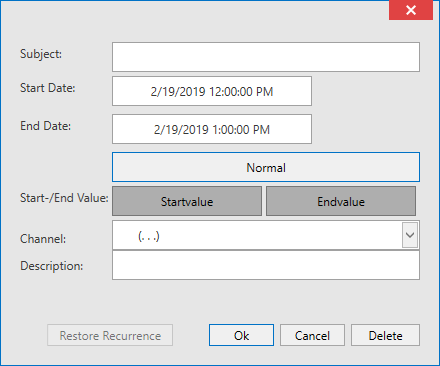
Task: Click the Normal button
Action: tap(266, 167)
